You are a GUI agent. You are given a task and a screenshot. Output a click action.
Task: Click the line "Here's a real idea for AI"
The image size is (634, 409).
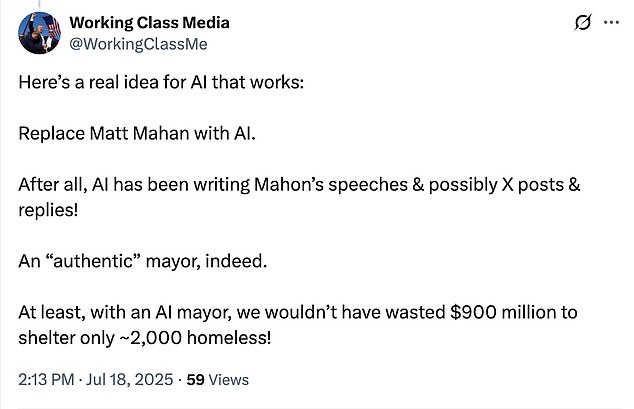tap(161, 82)
